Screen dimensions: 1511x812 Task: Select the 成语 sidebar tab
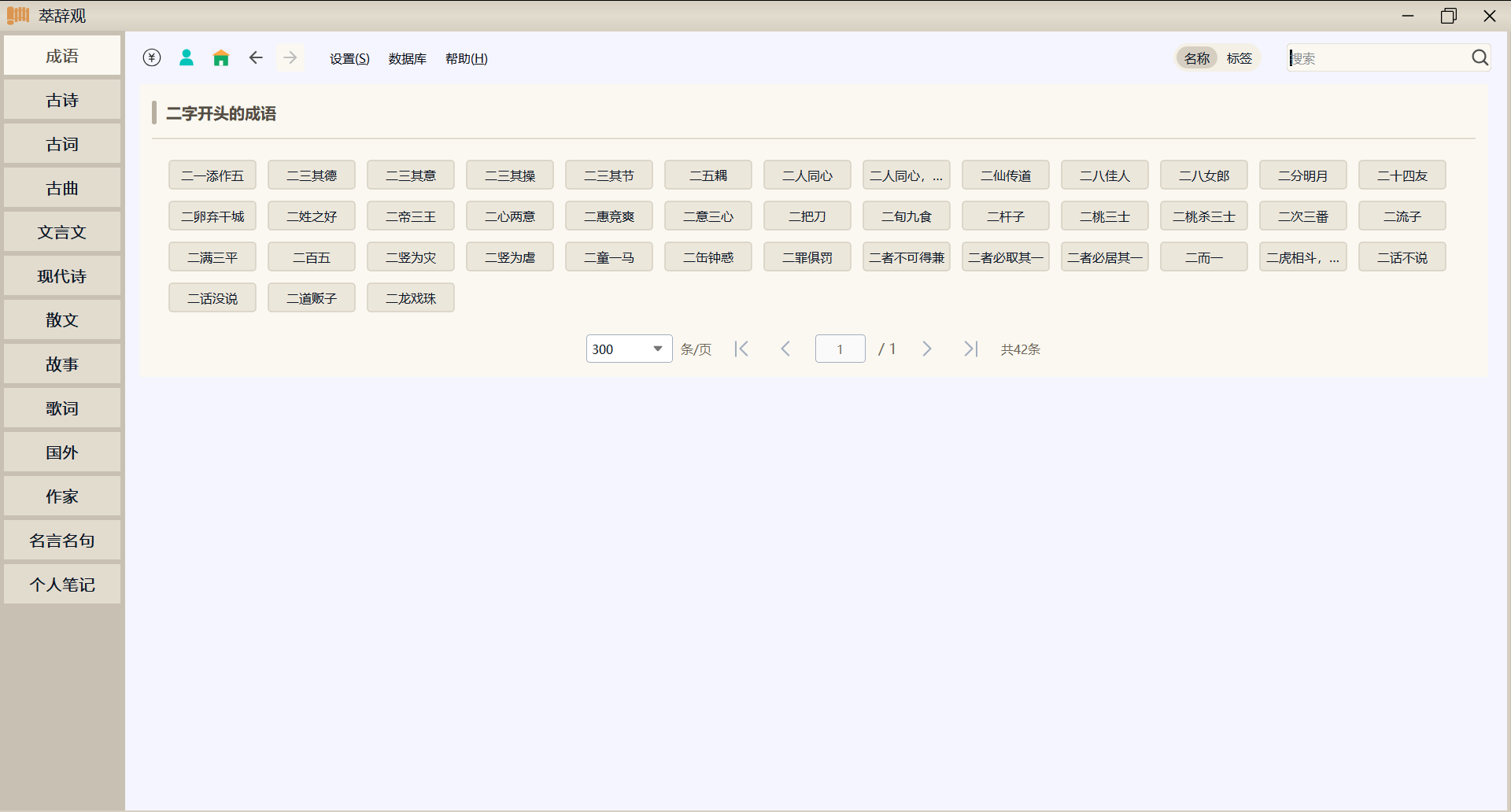point(62,56)
